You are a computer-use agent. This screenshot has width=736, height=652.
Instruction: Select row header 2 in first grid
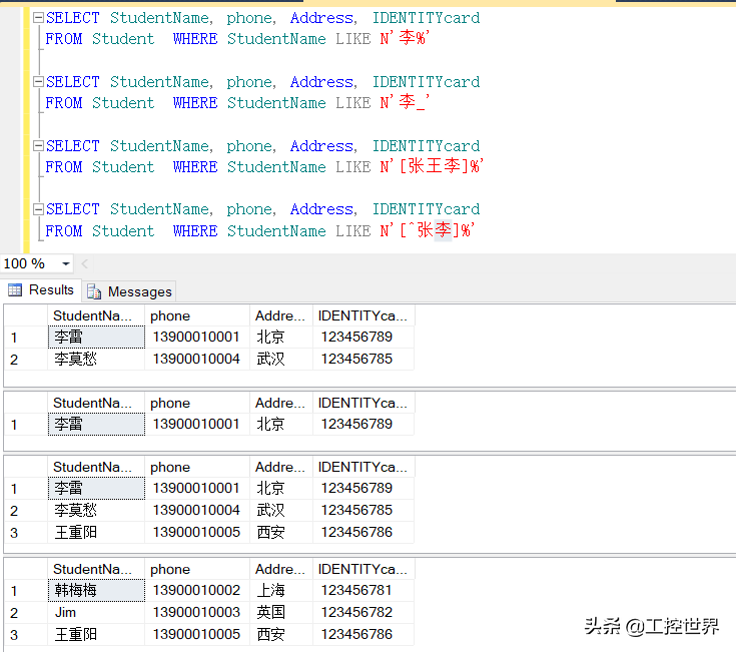(x=26, y=360)
